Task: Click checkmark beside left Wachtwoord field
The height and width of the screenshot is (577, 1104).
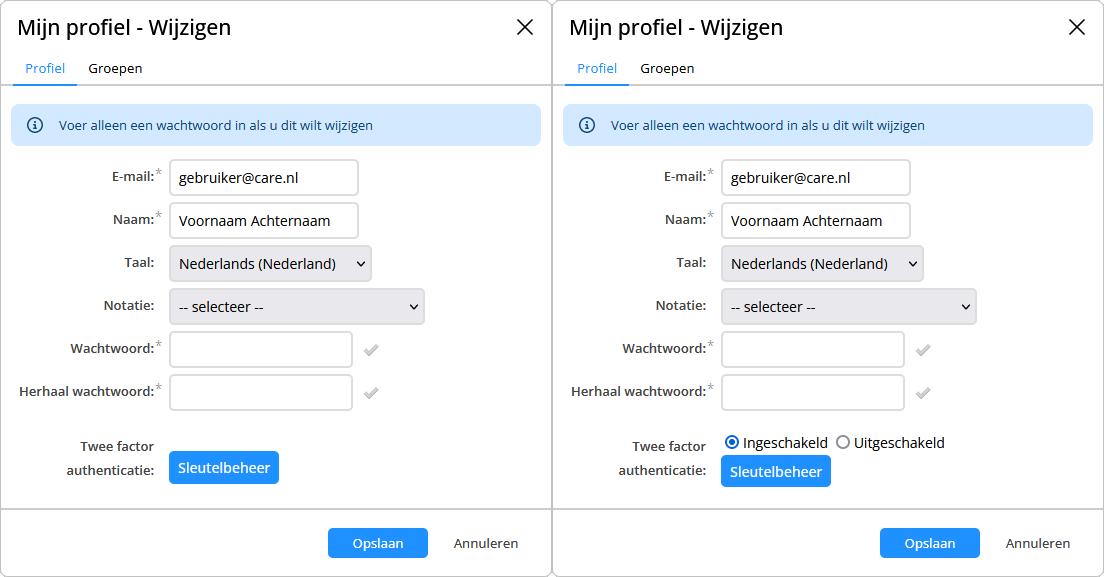Action: (371, 350)
